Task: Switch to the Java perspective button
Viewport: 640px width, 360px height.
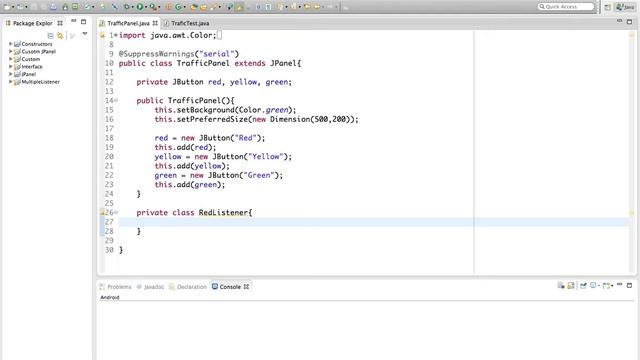Action: pyautogui.click(x=625, y=7)
